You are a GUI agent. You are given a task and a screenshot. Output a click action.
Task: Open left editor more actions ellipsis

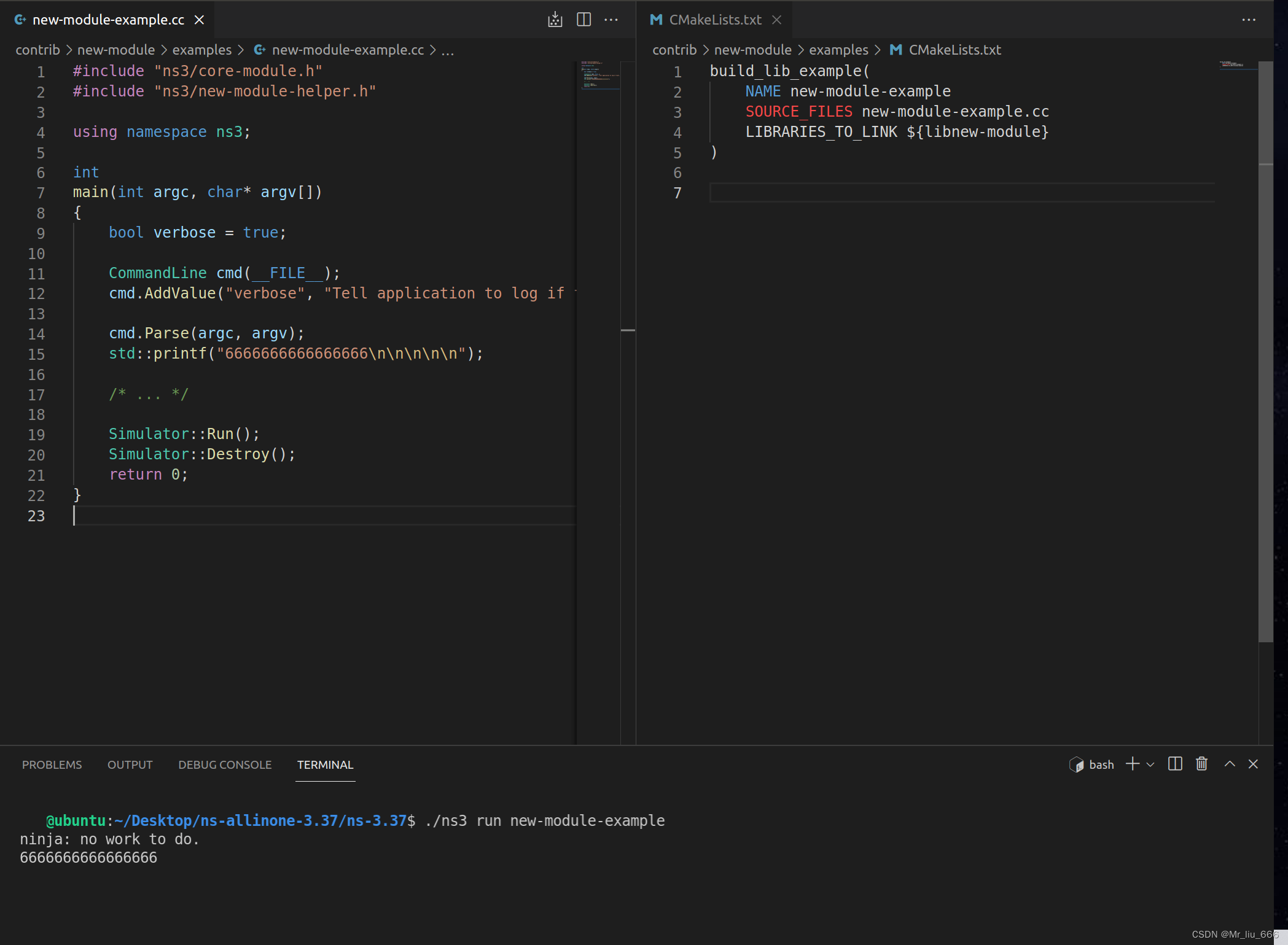[x=611, y=20]
